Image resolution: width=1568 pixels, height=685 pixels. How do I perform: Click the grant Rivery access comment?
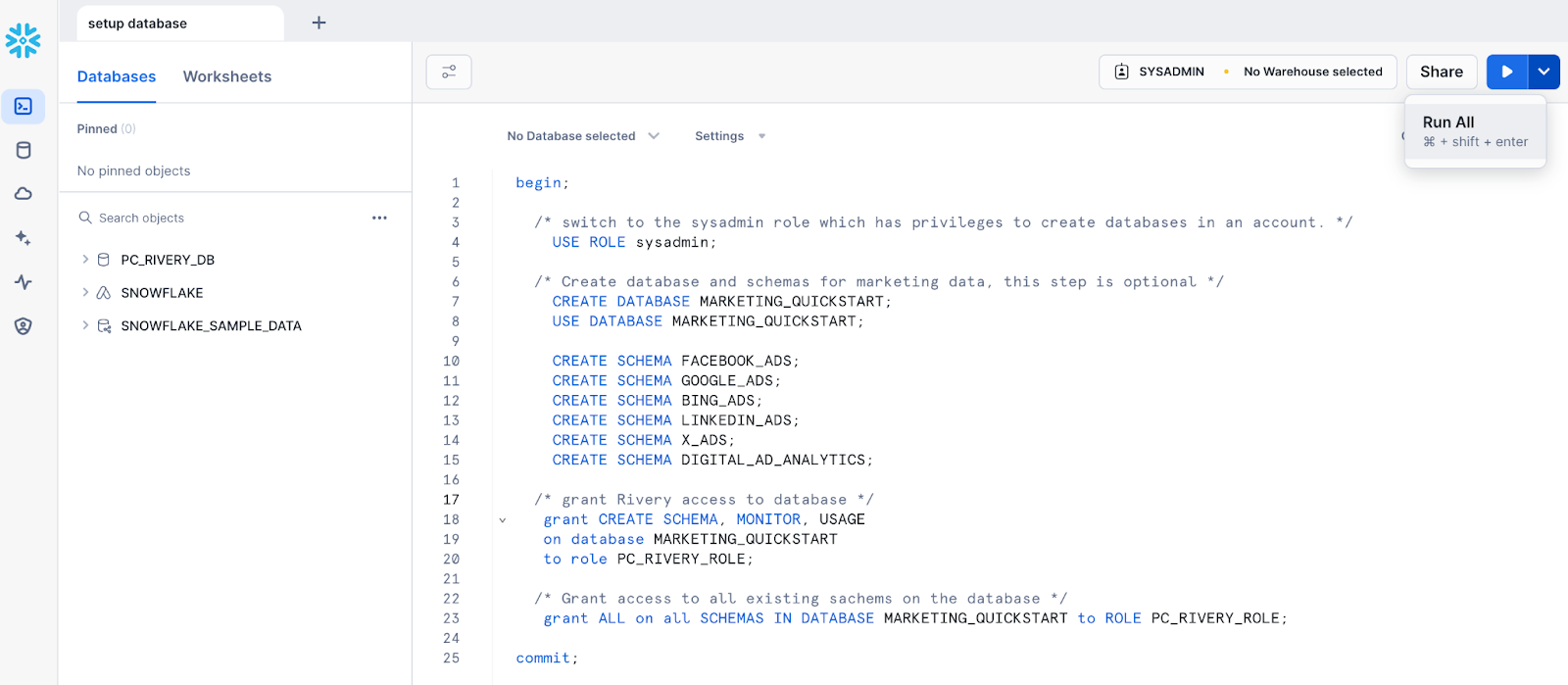[x=704, y=500]
